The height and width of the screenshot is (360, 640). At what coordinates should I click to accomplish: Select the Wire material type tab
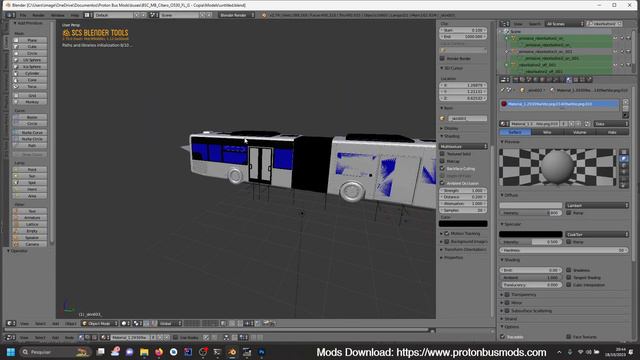pos(547,132)
